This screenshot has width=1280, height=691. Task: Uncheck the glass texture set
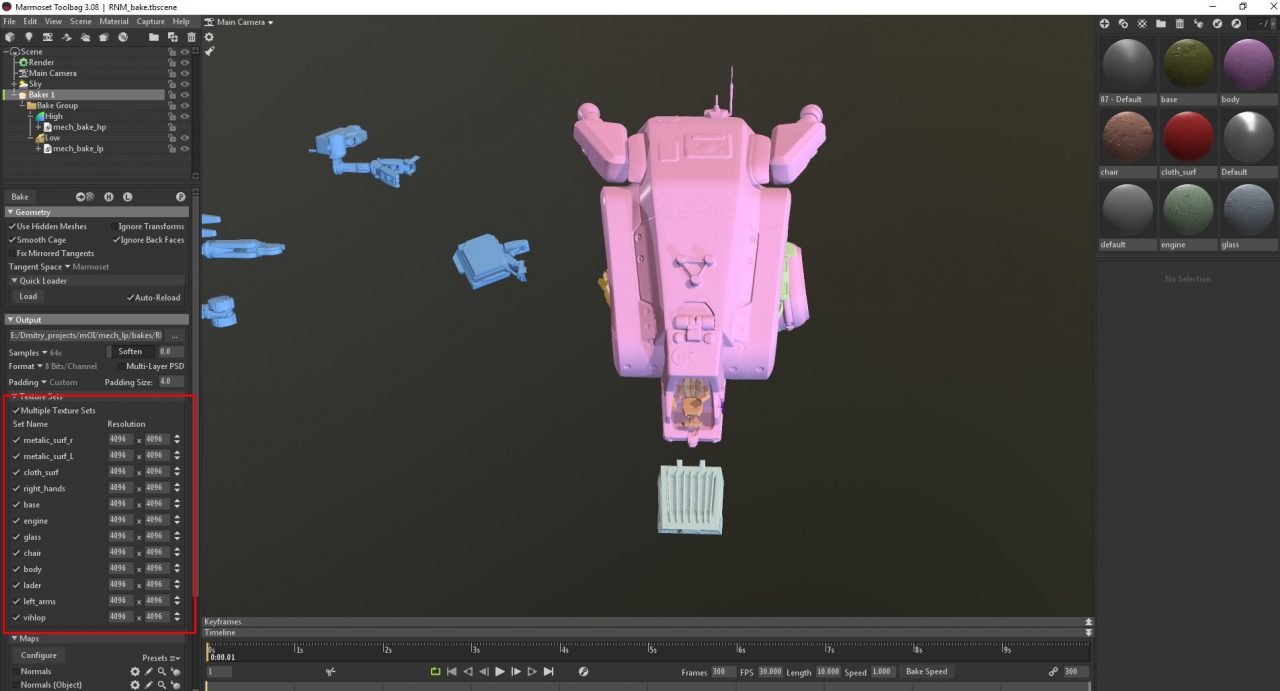(14, 536)
